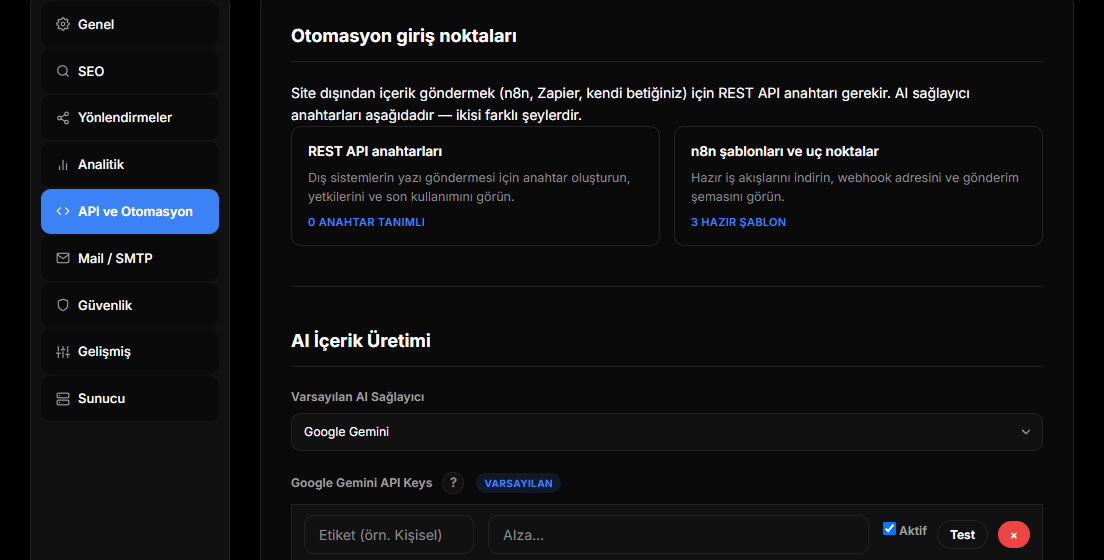Open the 0 ANAHTAR TANIMLI link
The image size is (1104, 560).
[366, 222]
